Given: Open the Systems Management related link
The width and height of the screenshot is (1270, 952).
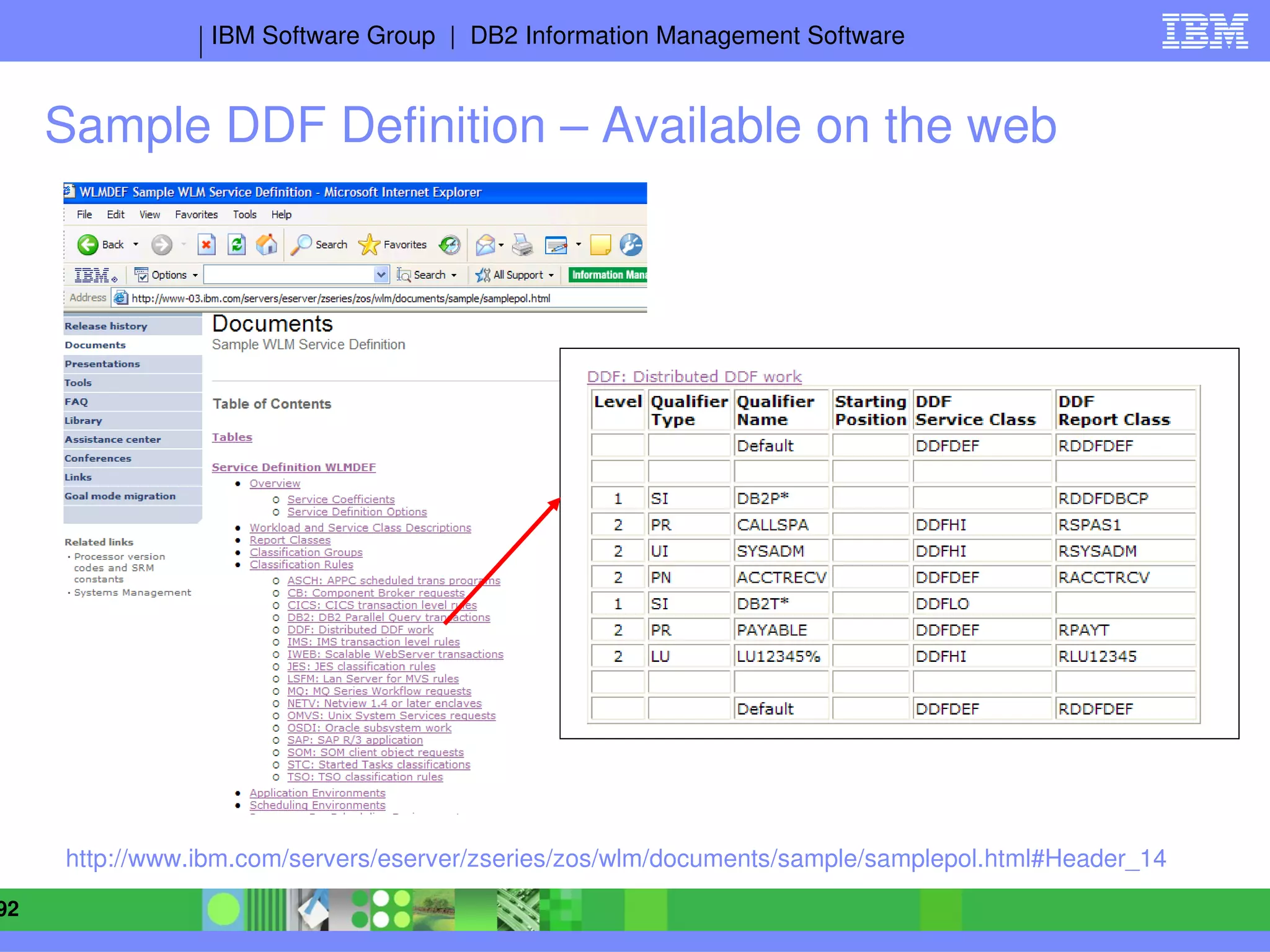Looking at the screenshot, I should click(x=133, y=593).
